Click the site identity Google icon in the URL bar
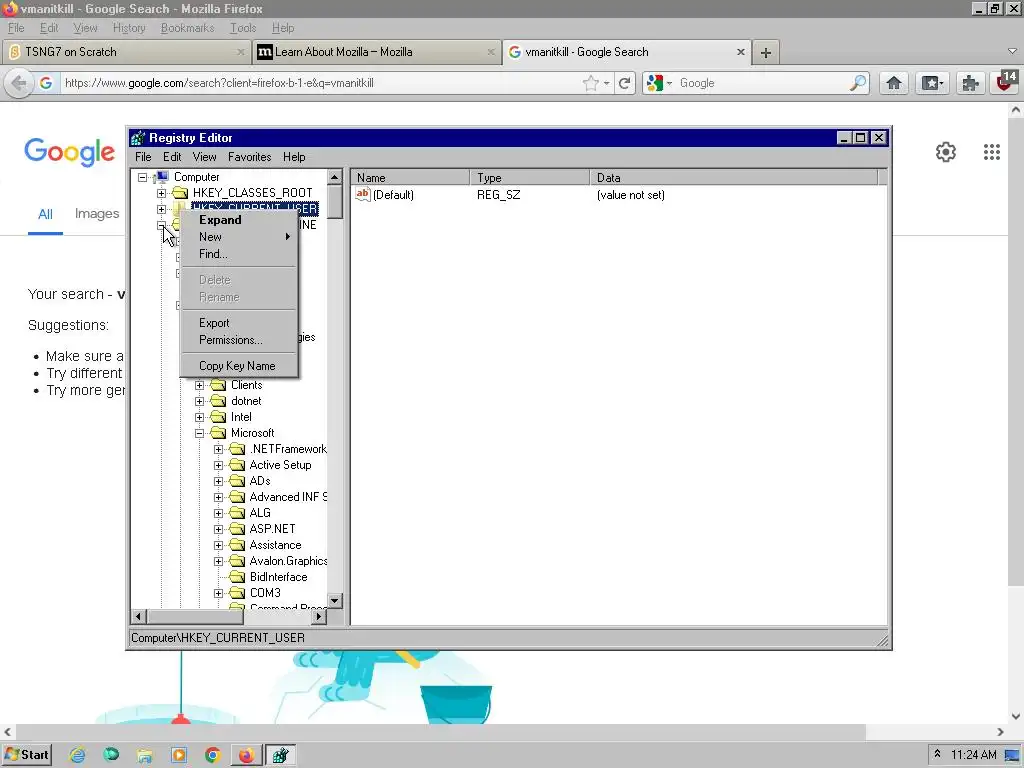The image size is (1024, 768). [46, 83]
